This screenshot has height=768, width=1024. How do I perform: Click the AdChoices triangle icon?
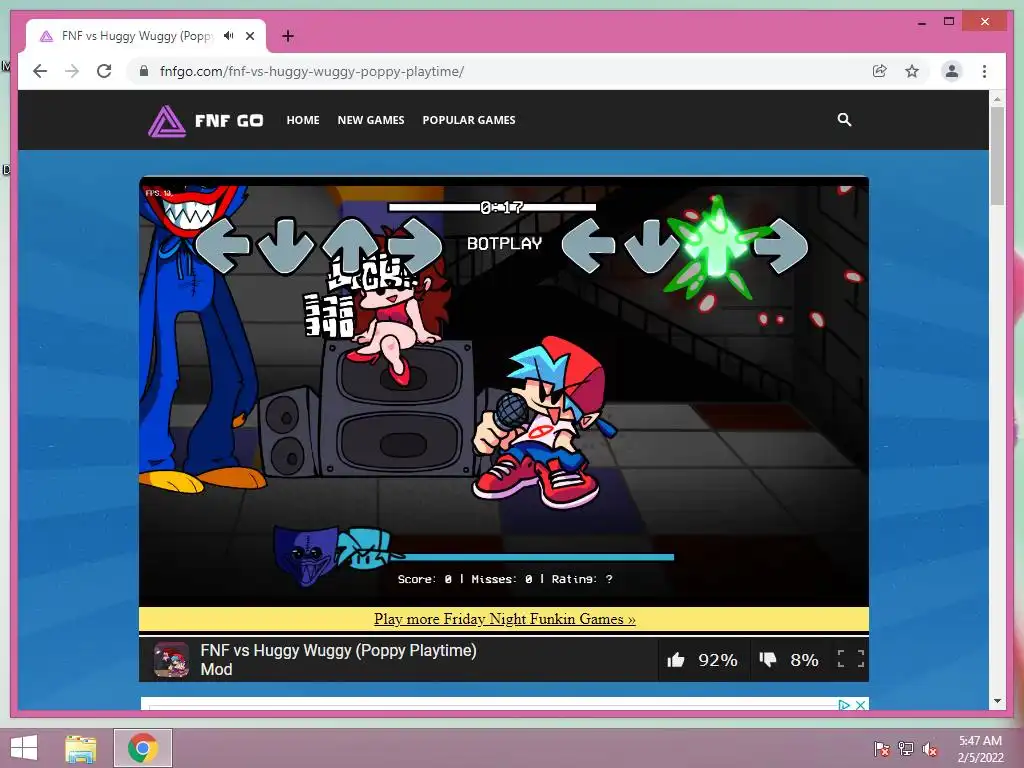[844, 705]
